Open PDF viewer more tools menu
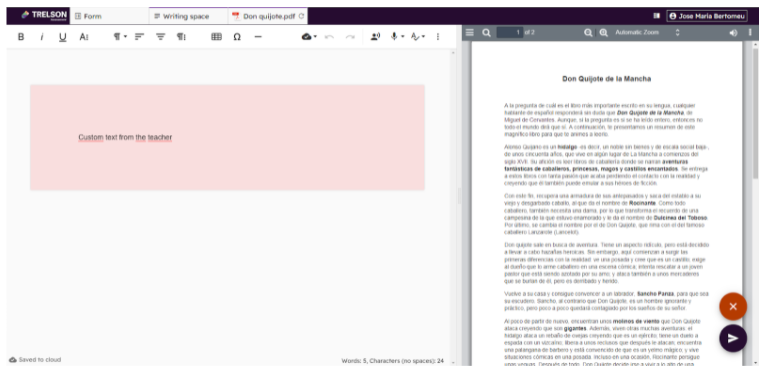Screen dimensions: 759x368 click(x=750, y=32)
